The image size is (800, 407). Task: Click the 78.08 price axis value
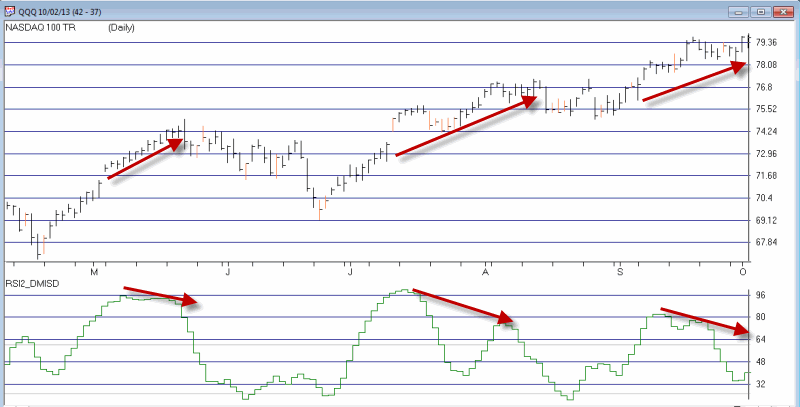pyautogui.click(x=766, y=65)
